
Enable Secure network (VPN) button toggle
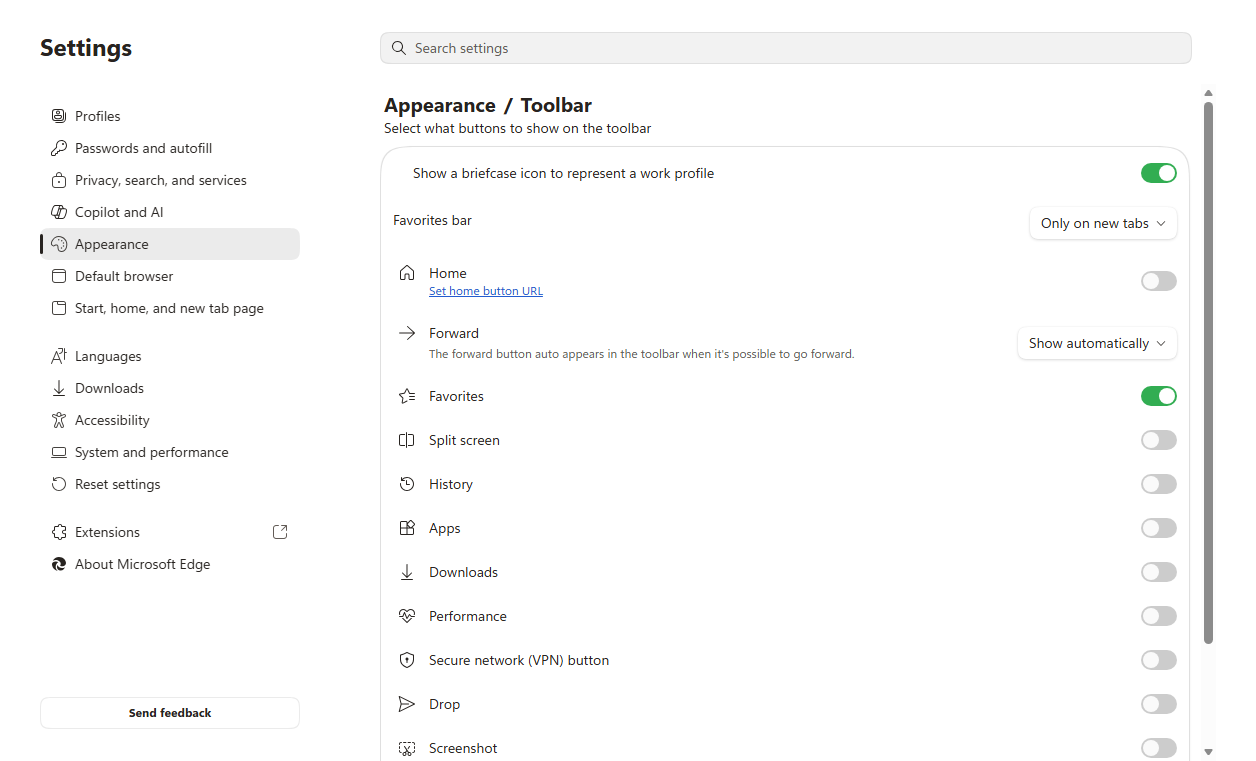click(x=1159, y=660)
